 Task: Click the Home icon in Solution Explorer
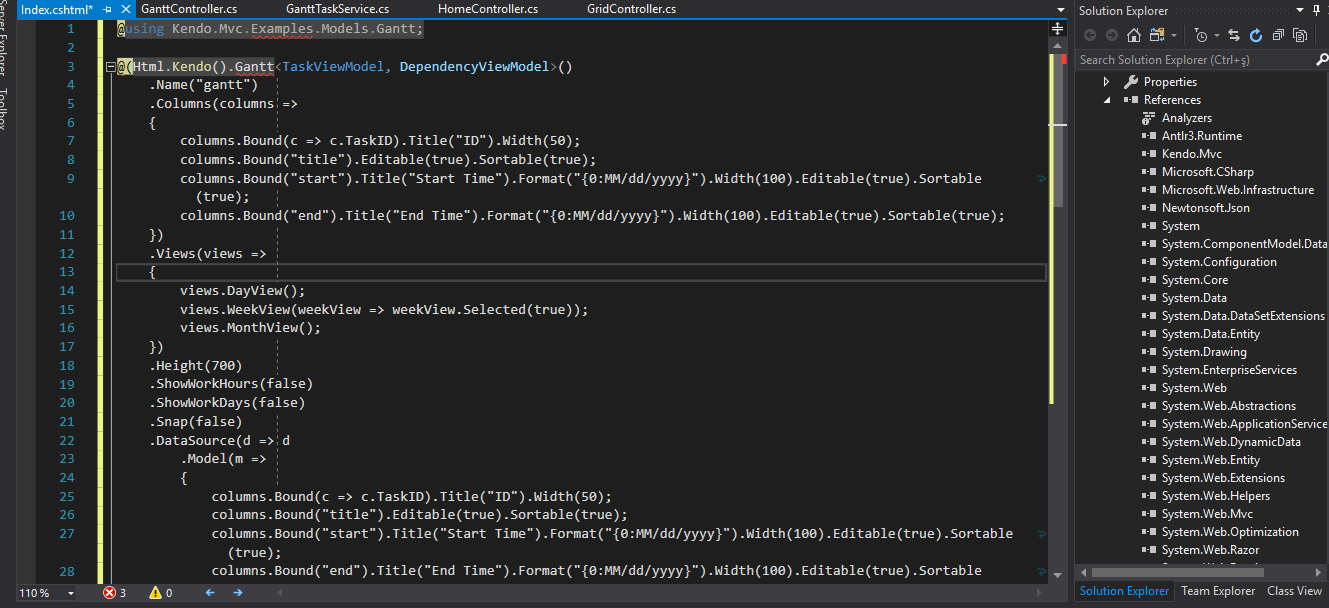coord(1132,36)
